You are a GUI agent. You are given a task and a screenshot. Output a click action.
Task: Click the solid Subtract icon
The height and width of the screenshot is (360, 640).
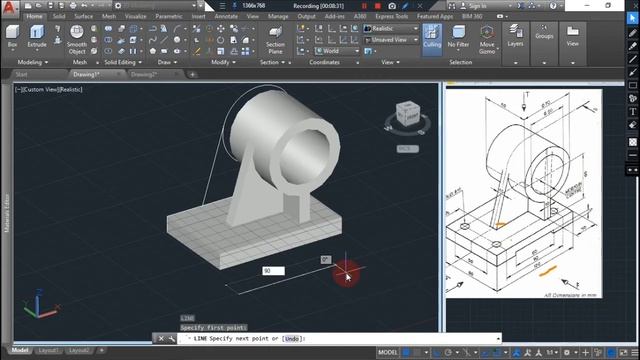point(108,40)
